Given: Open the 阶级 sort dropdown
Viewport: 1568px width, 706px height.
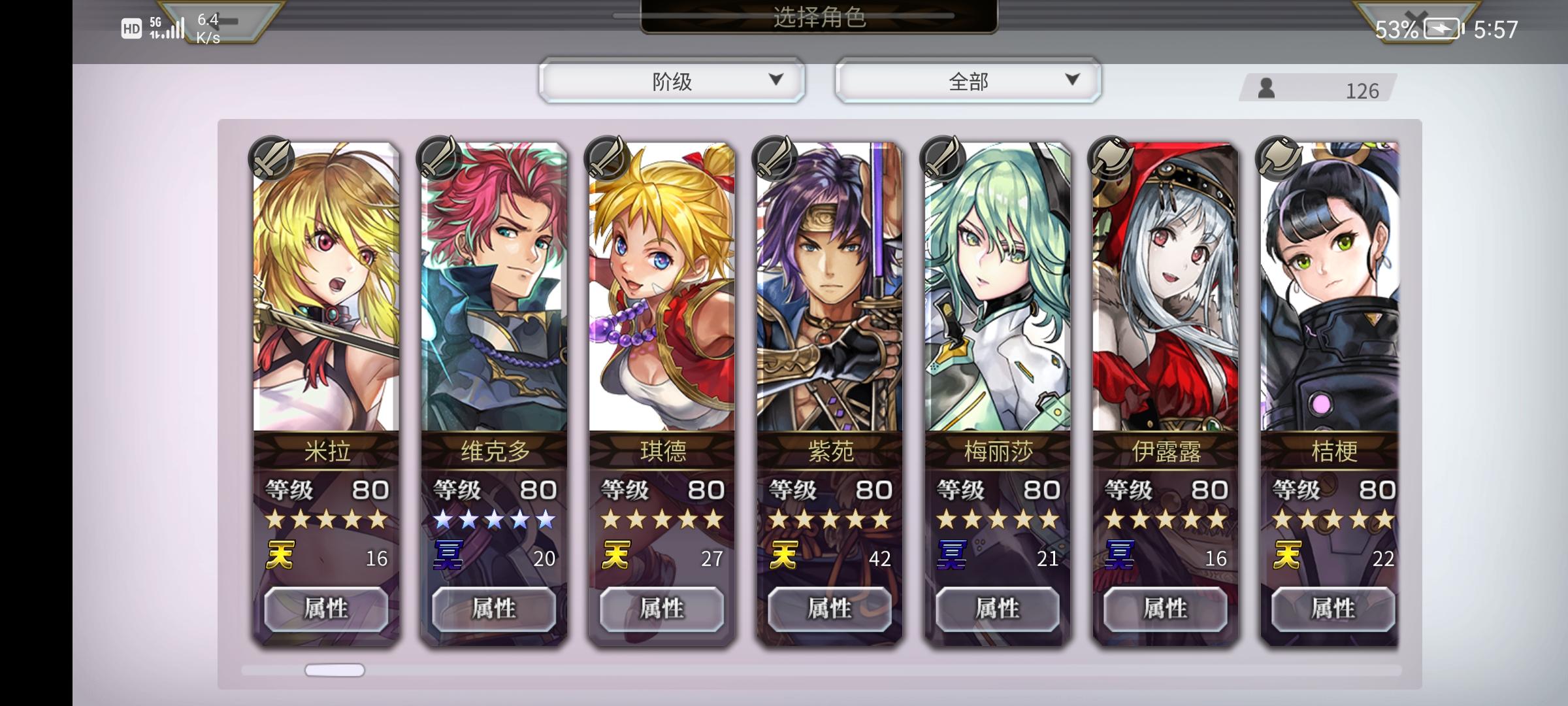Looking at the screenshot, I should (x=672, y=81).
